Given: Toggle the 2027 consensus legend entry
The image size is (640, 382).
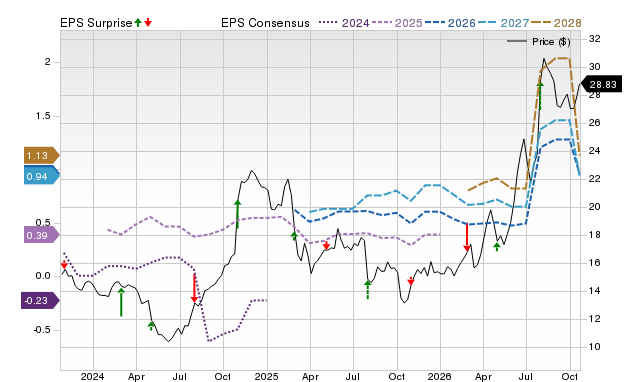Looking at the screenshot, I should 503,23.
